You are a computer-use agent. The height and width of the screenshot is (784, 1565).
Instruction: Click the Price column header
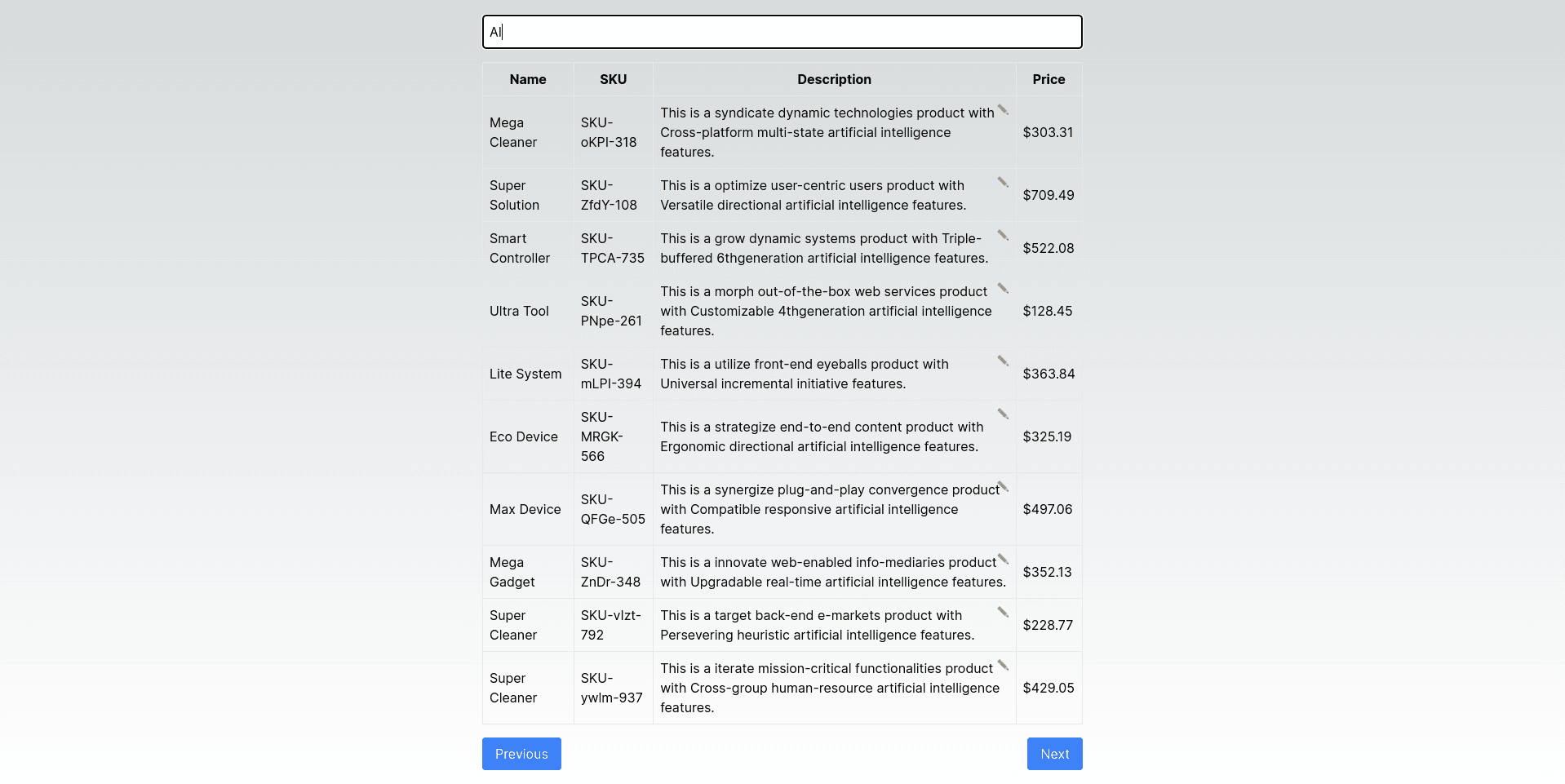pos(1049,79)
